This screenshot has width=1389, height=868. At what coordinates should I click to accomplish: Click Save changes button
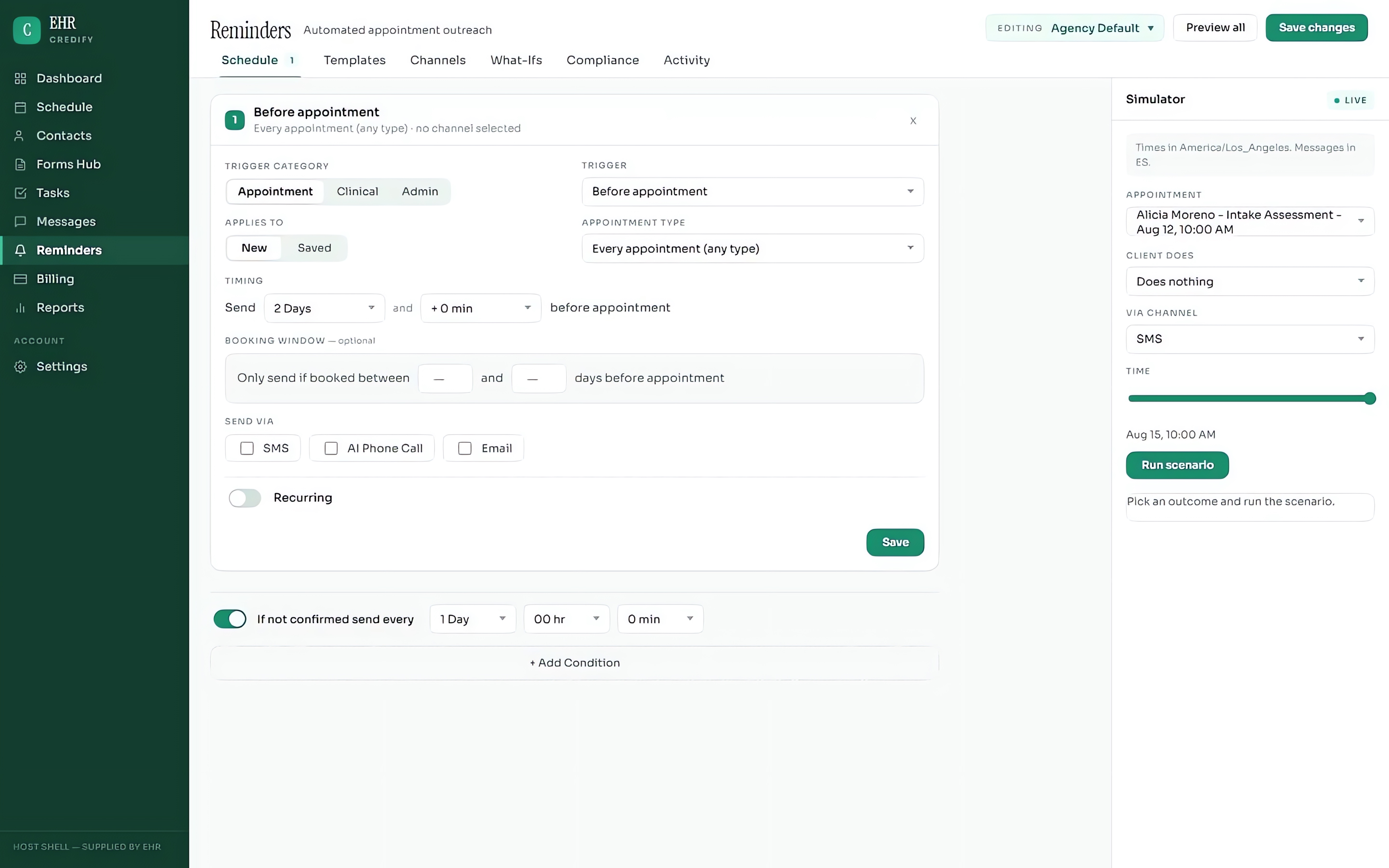point(1317,27)
